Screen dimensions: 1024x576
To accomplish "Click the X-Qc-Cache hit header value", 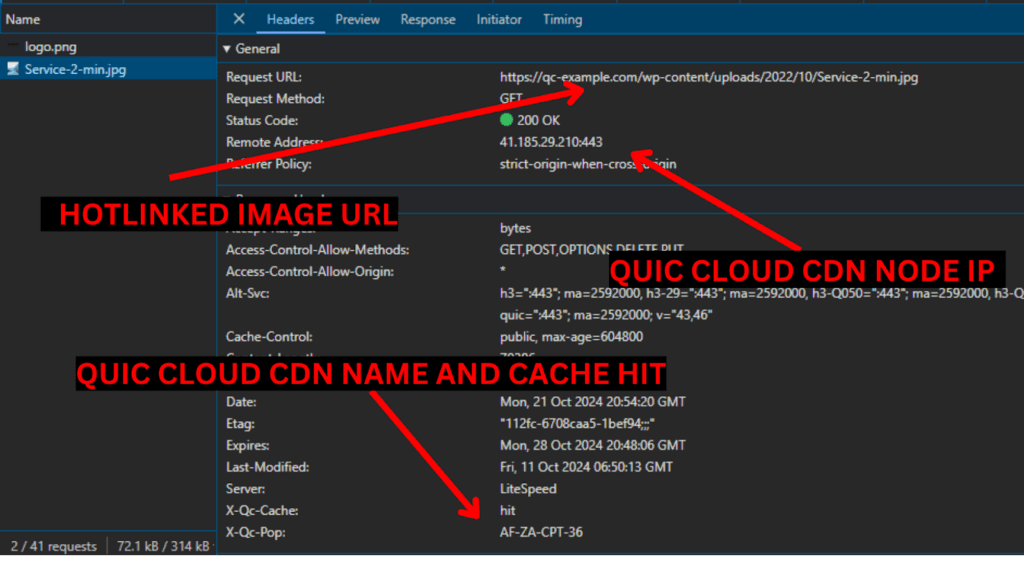I will [x=507, y=510].
